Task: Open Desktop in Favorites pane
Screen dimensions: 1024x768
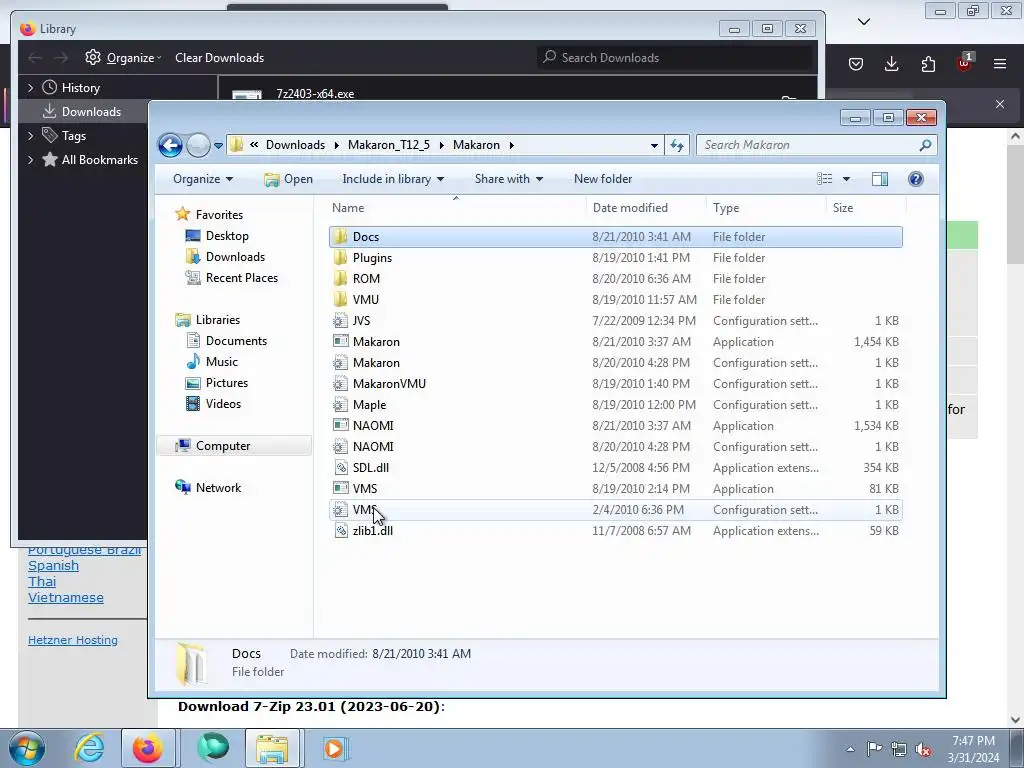Action: pyautogui.click(x=226, y=236)
